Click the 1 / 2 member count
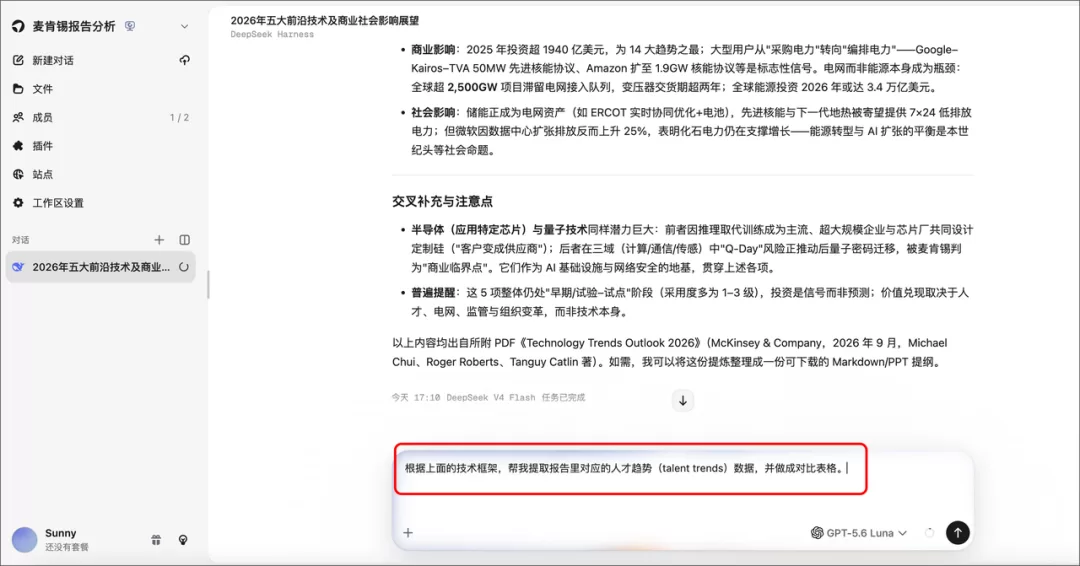1080x566 pixels. click(179, 118)
